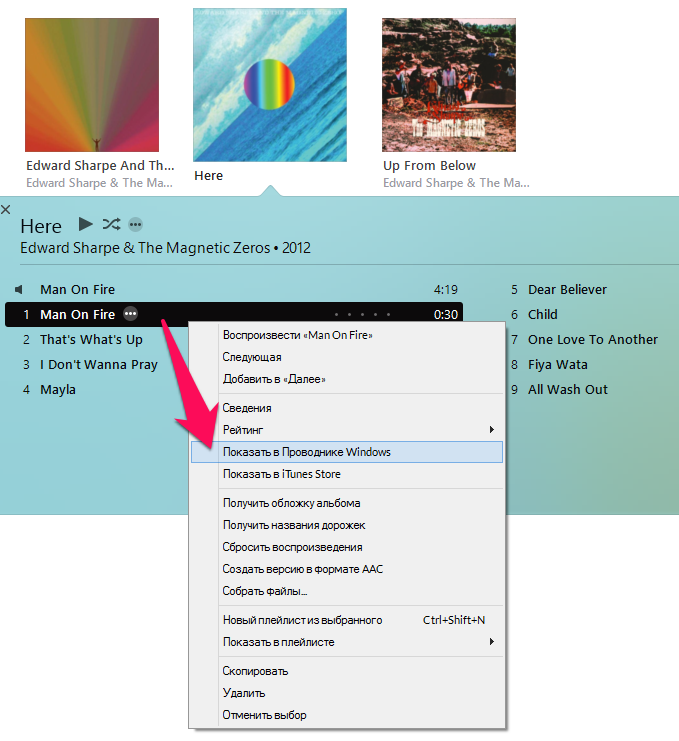
Task: Open the Here album cover thumbnail
Action: click(270, 85)
